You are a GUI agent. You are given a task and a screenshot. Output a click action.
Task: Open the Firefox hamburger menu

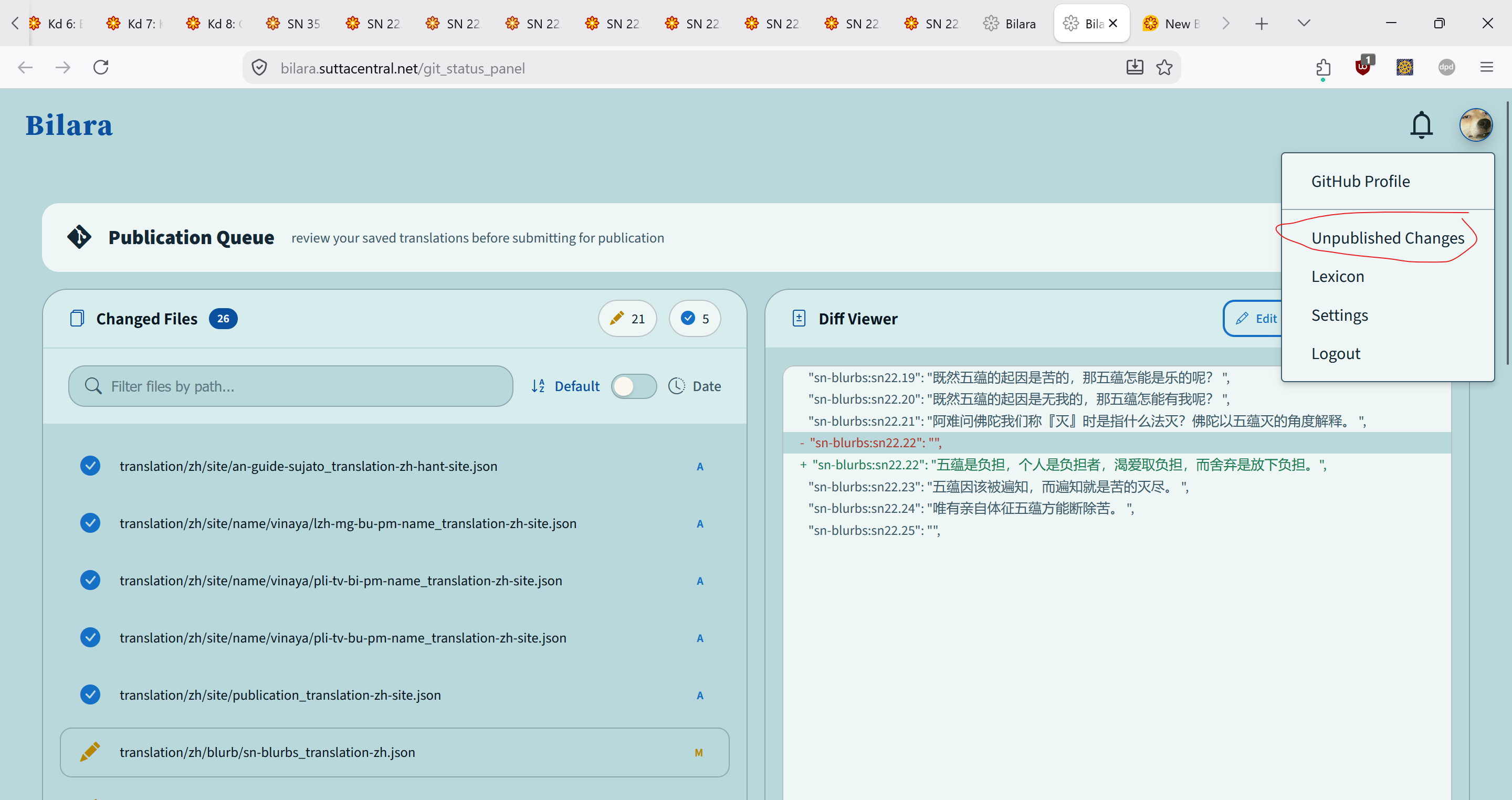coord(1487,68)
